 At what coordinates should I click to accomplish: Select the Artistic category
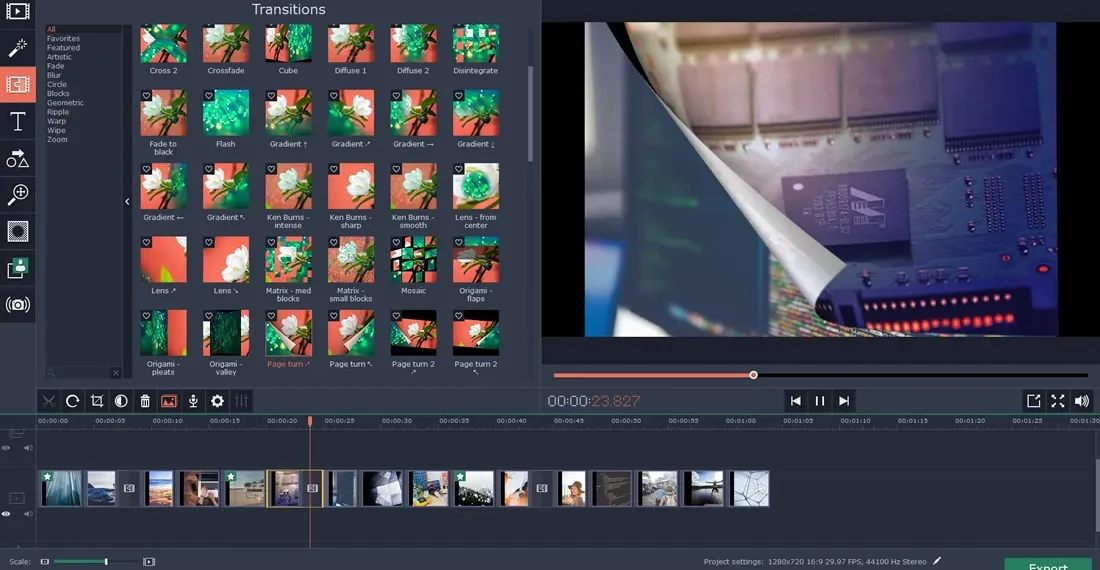click(x=59, y=57)
